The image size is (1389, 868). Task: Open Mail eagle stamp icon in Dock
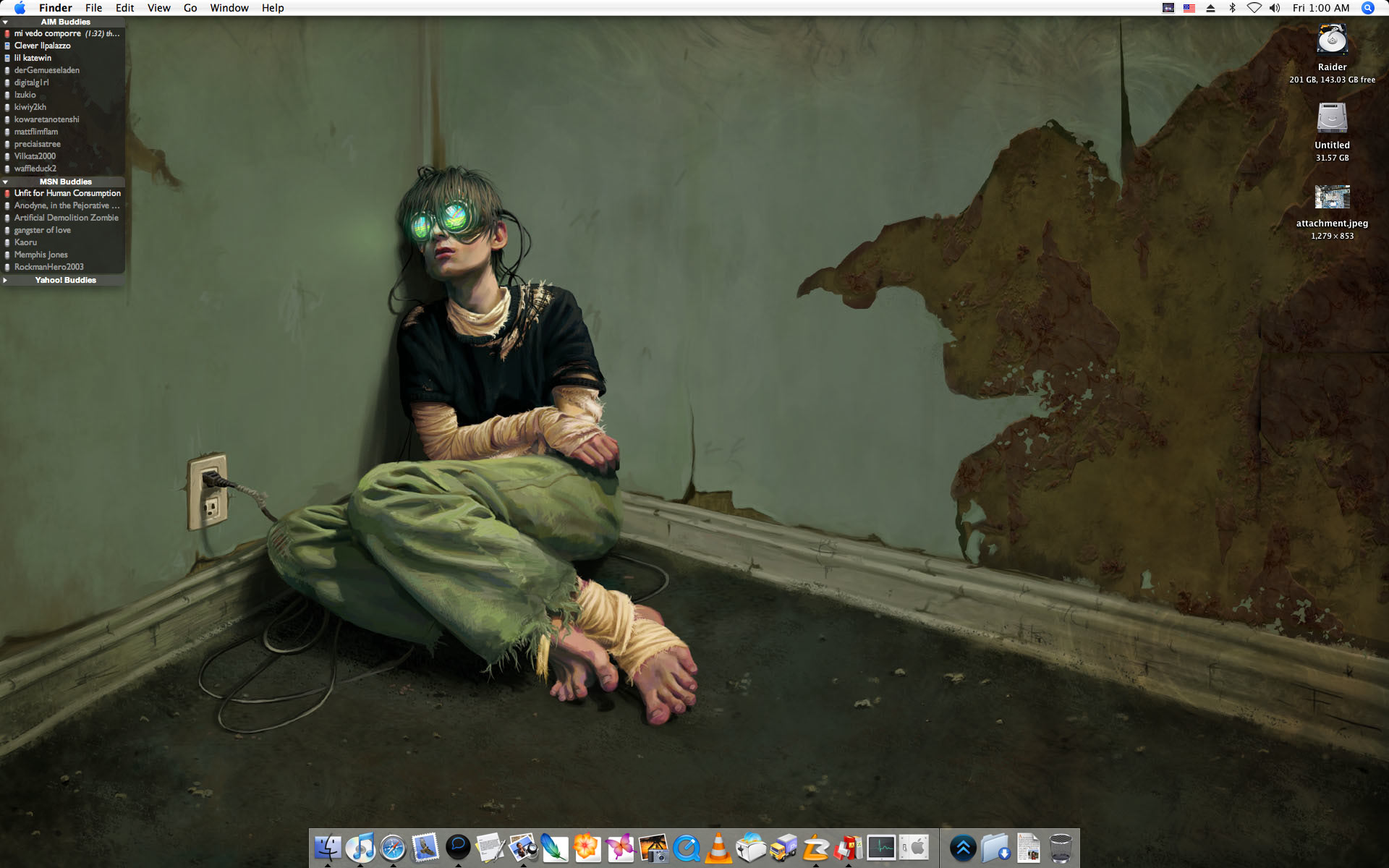(x=425, y=847)
